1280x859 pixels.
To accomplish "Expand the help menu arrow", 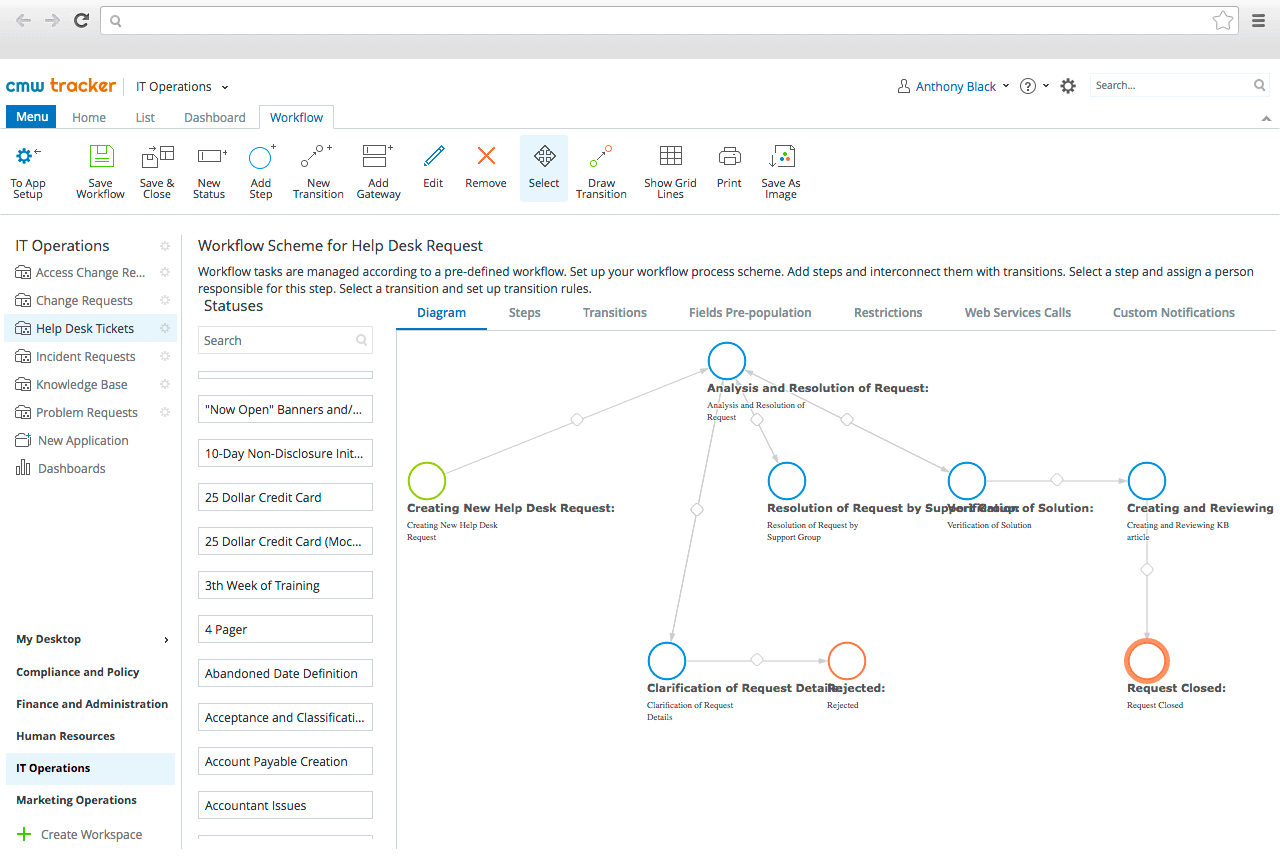I will [1046, 86].
